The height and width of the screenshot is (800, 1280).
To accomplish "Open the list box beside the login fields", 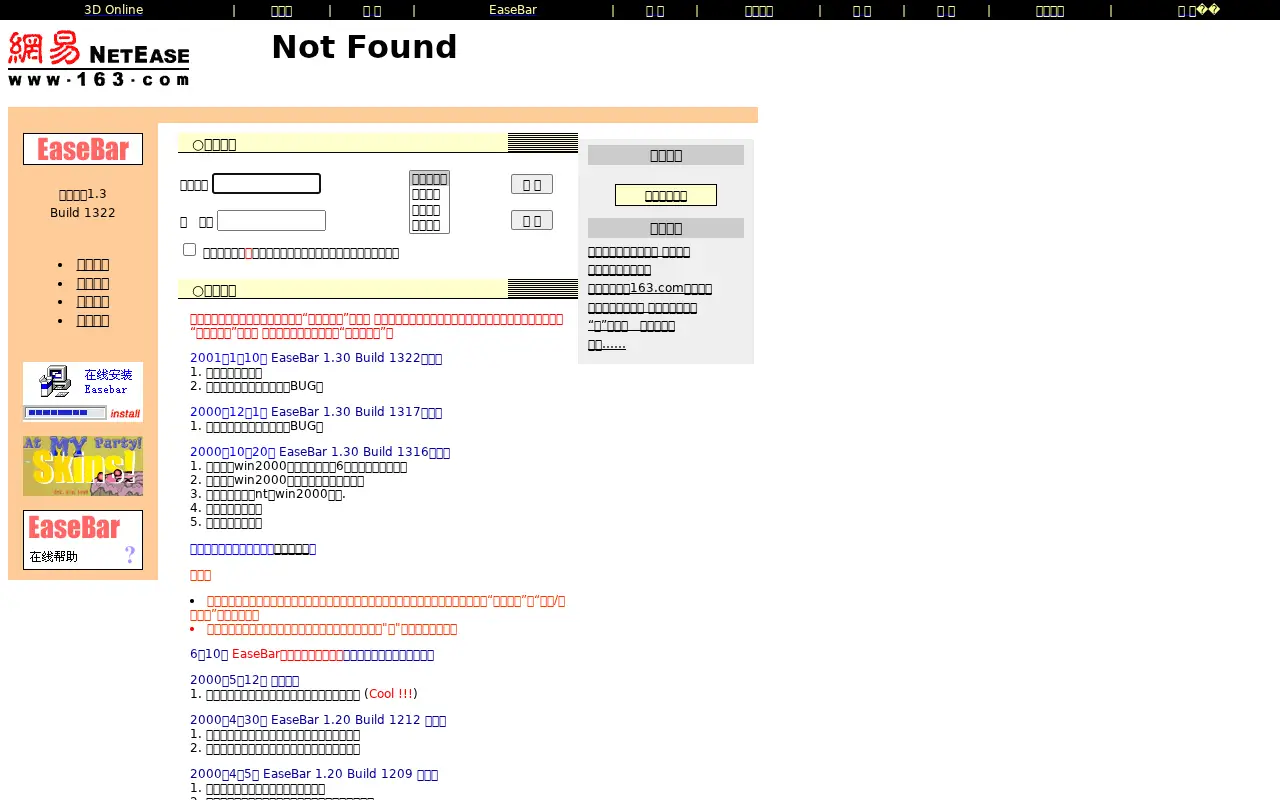I will [429, 202].
